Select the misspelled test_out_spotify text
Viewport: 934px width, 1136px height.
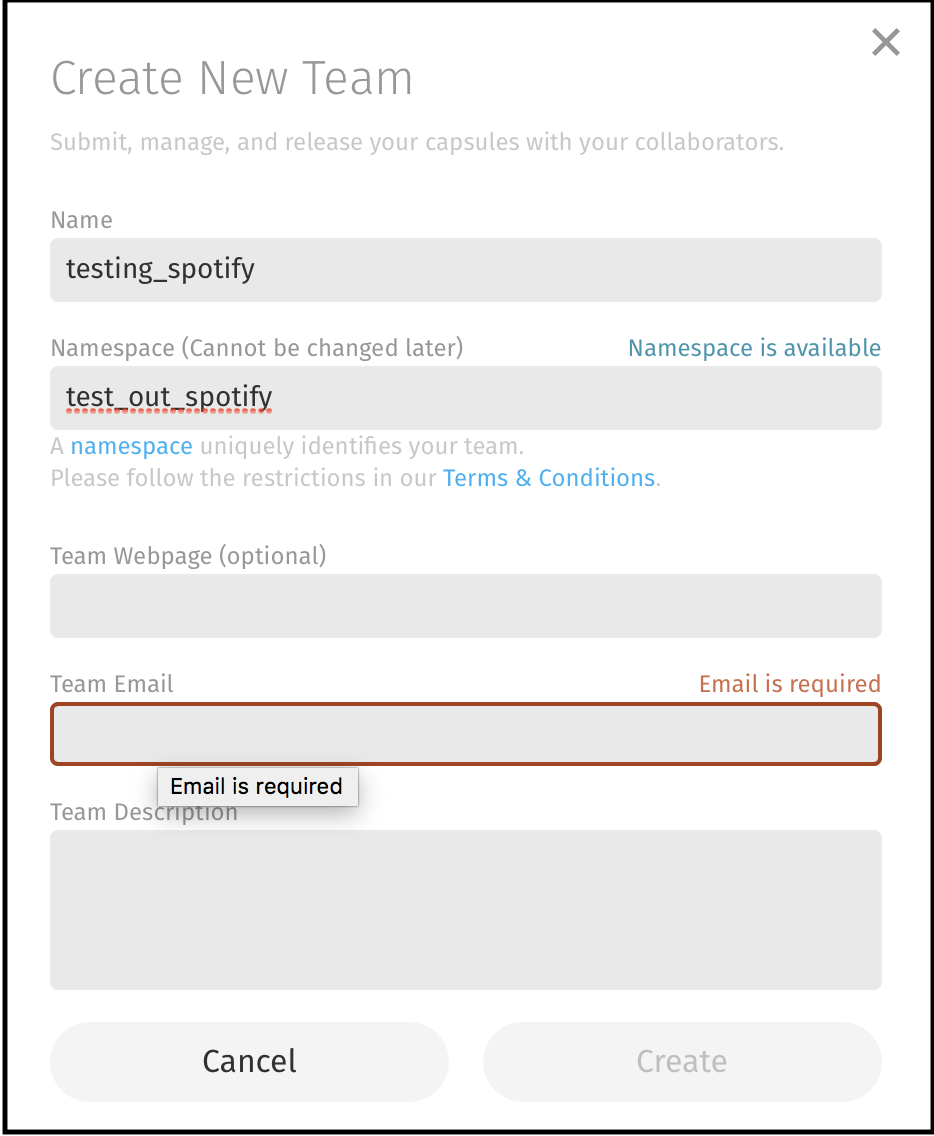[x=169, y=397]
